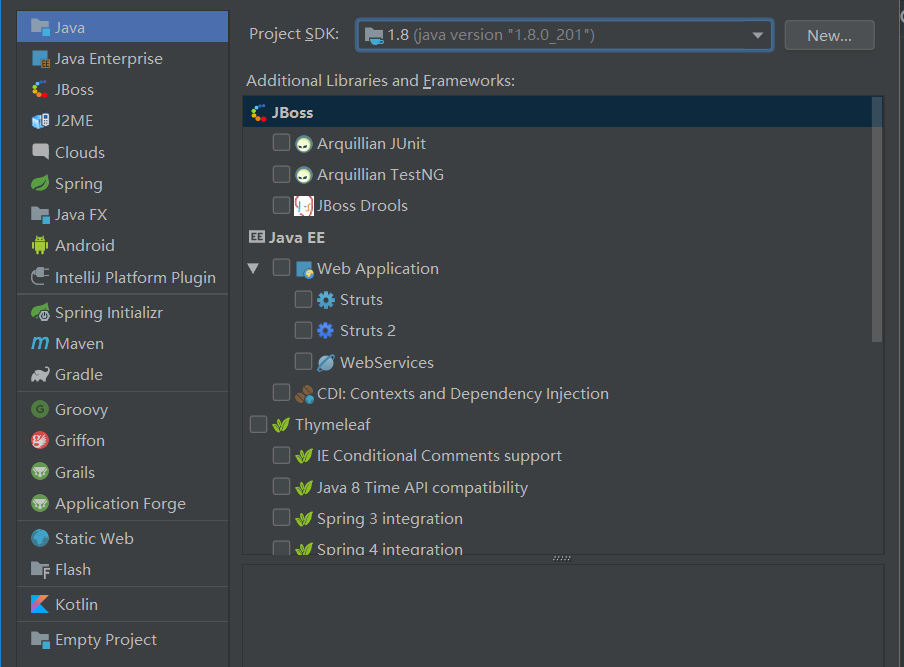Click the New... SDK button
Screen dimensions: 904x667
[x=829, y=35]
